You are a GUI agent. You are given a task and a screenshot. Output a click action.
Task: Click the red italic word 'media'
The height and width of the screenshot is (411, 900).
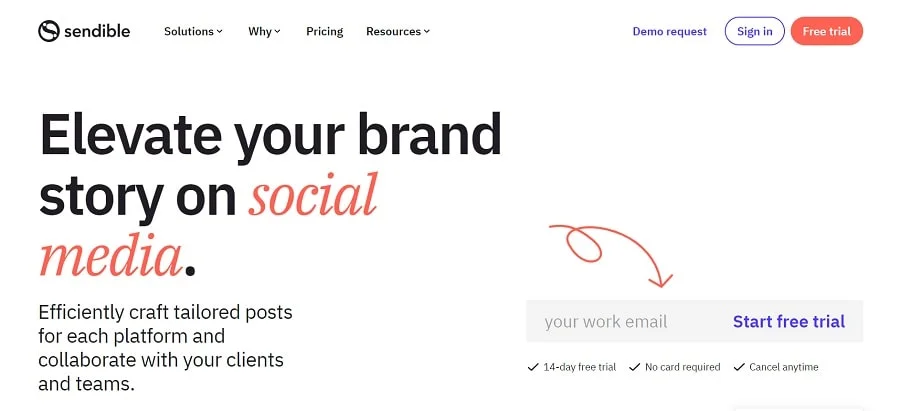point(110,255)
